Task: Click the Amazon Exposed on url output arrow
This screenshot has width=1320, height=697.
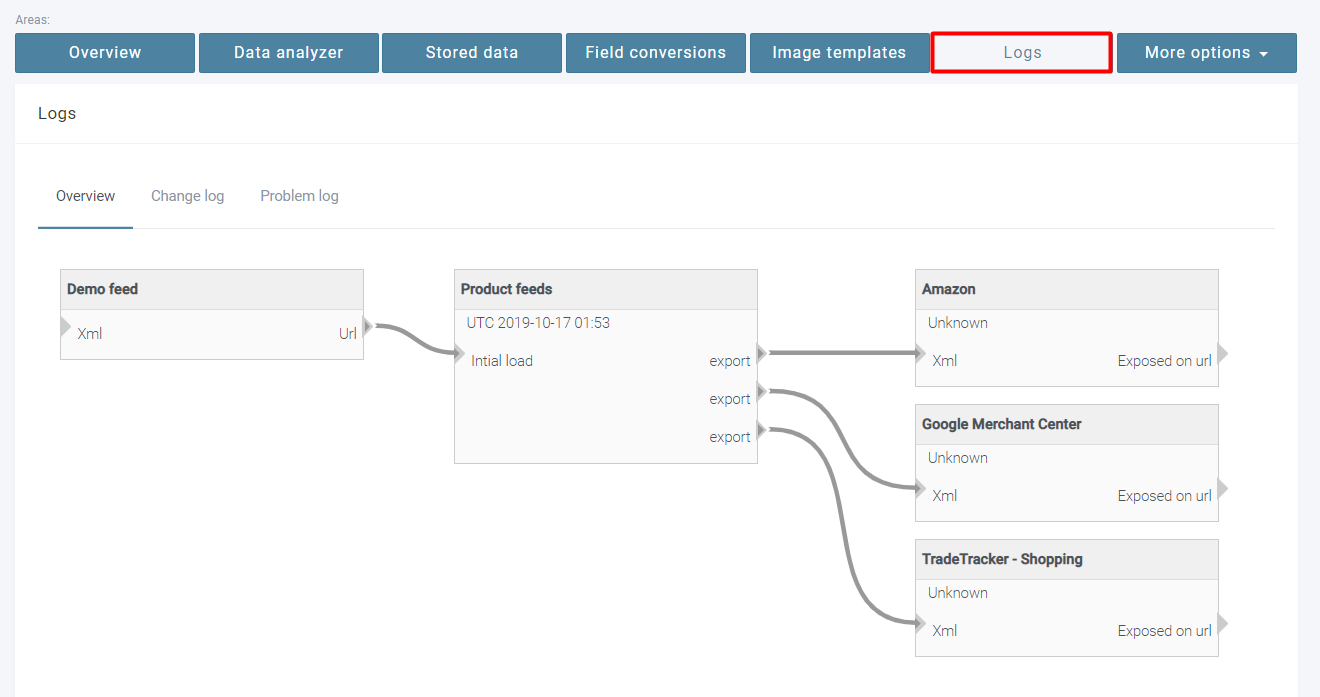Action: (x=1223, y=353)
